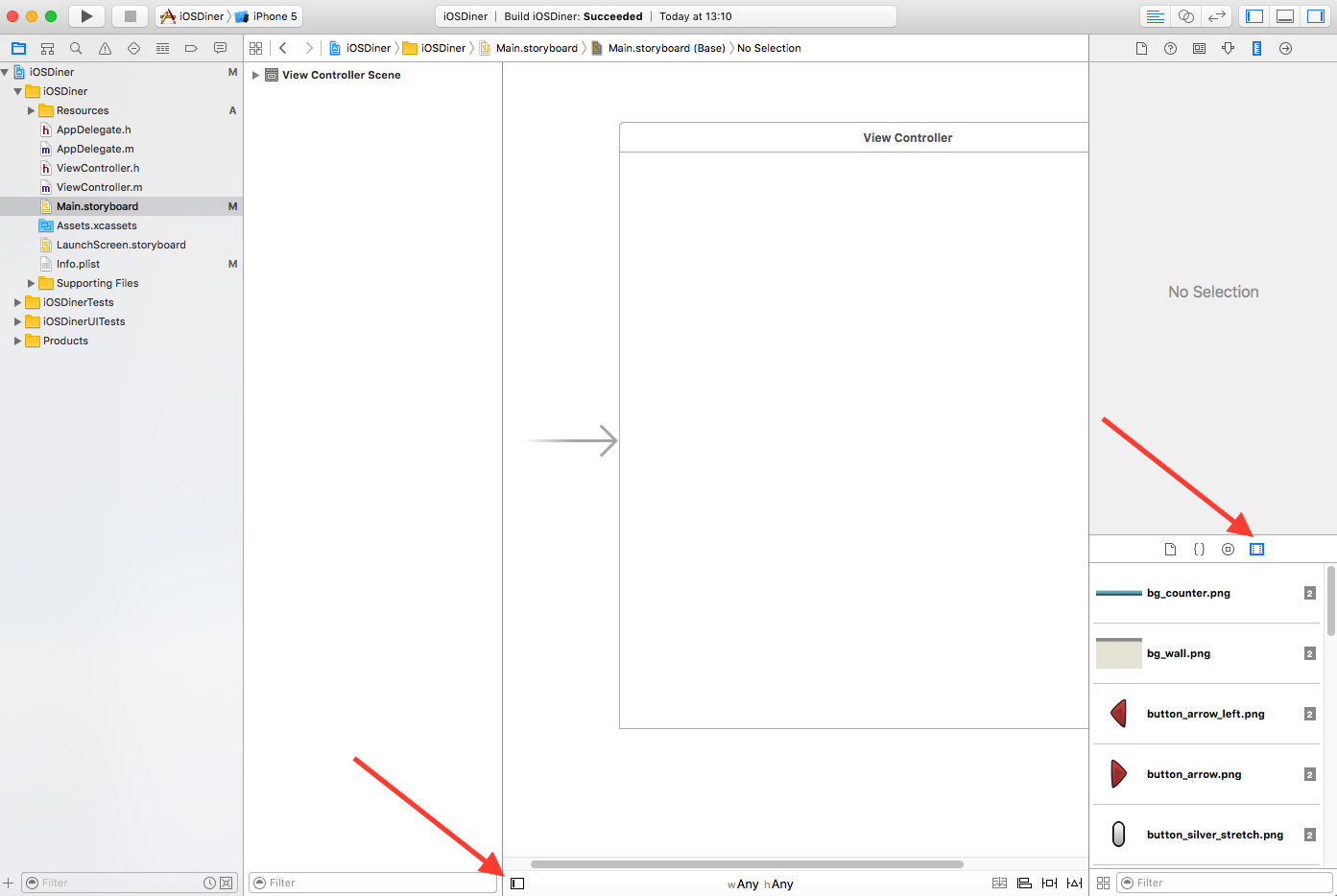Open the iPhone 5 device dropdown
Screen dimensions: 1337x896
(x=267, y=16)
